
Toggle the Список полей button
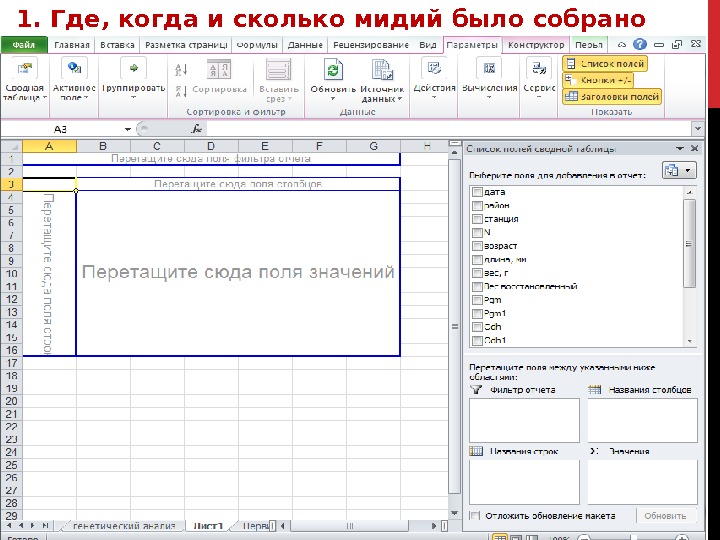[605, 64]
